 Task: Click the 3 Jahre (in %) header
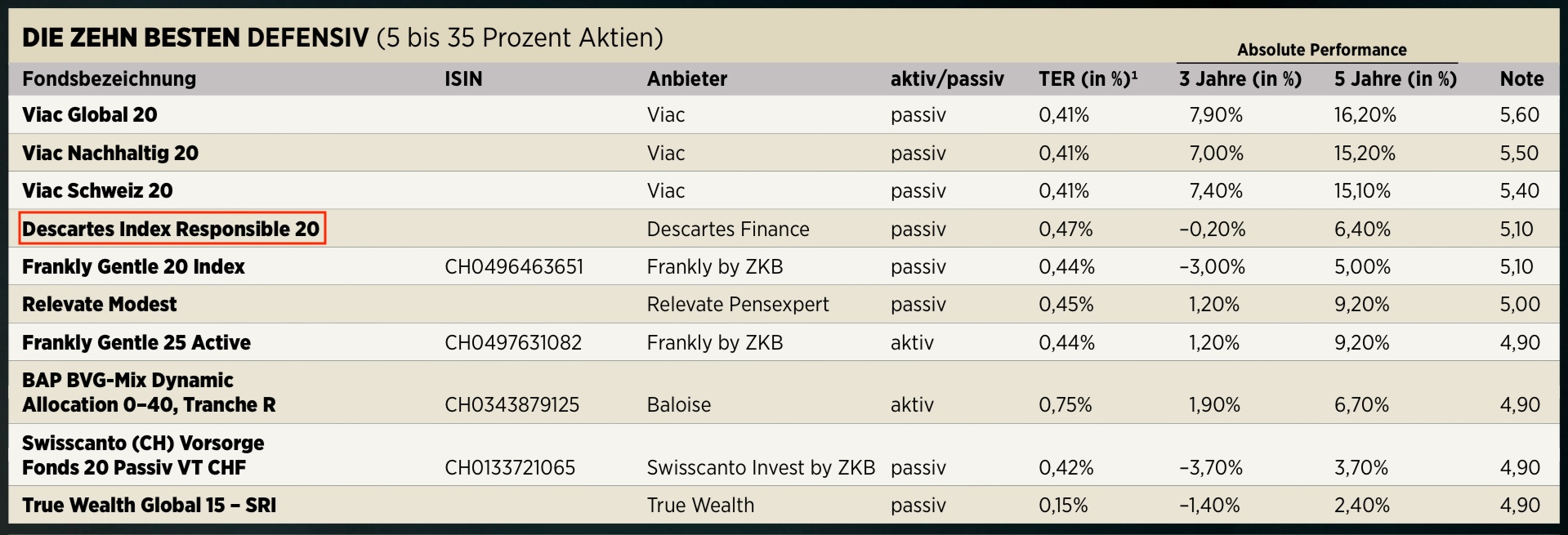(1240, 79)
